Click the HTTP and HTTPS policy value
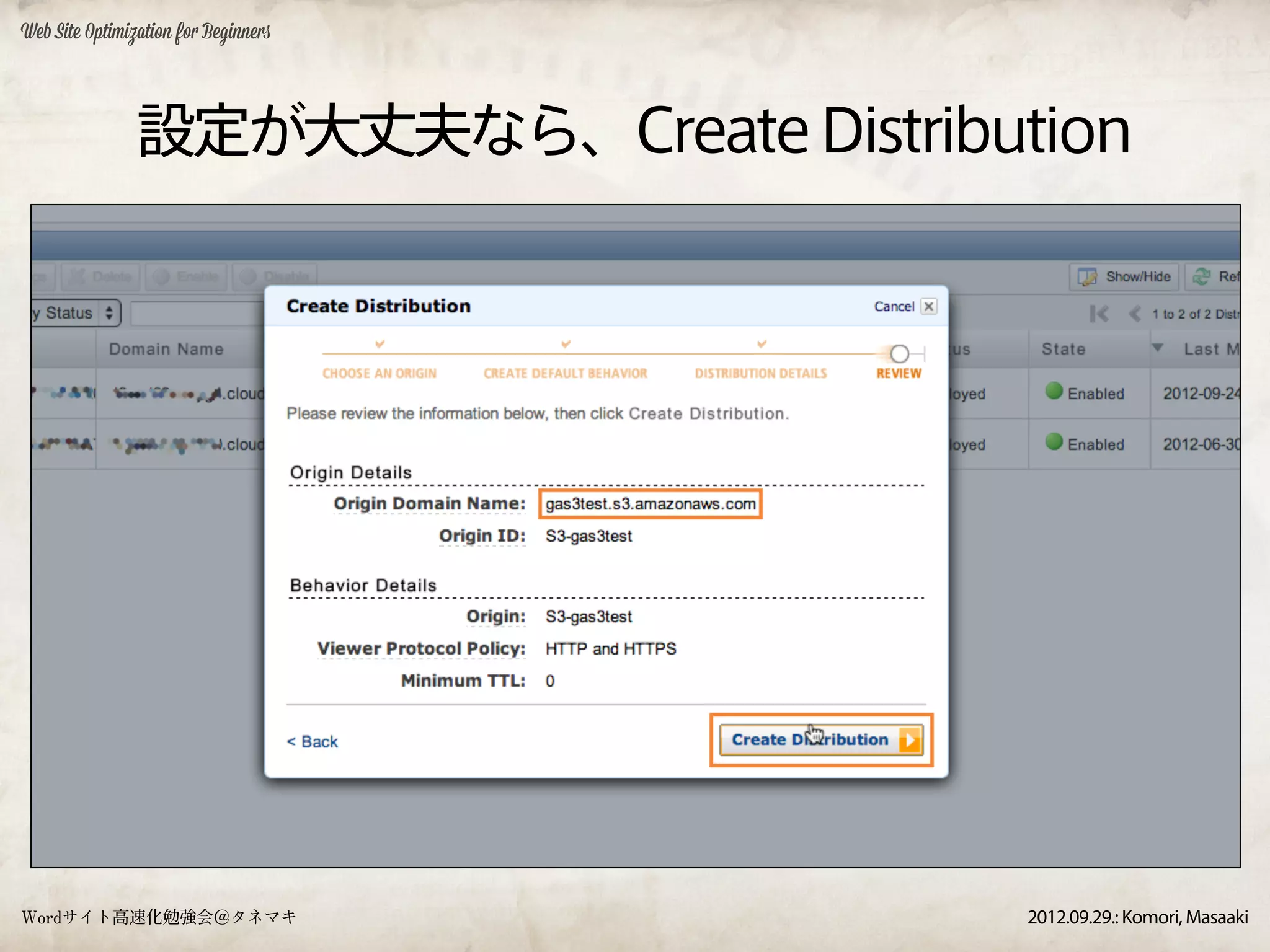 611,649
